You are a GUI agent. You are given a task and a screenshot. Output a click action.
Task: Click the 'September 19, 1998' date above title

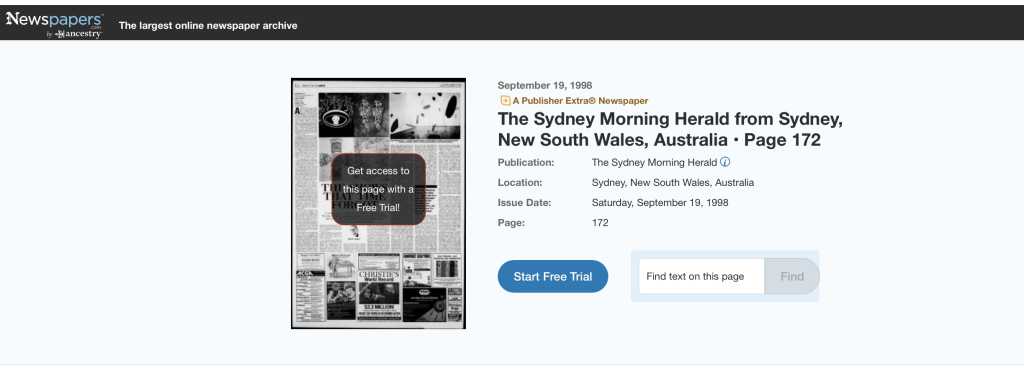(545, 86)
